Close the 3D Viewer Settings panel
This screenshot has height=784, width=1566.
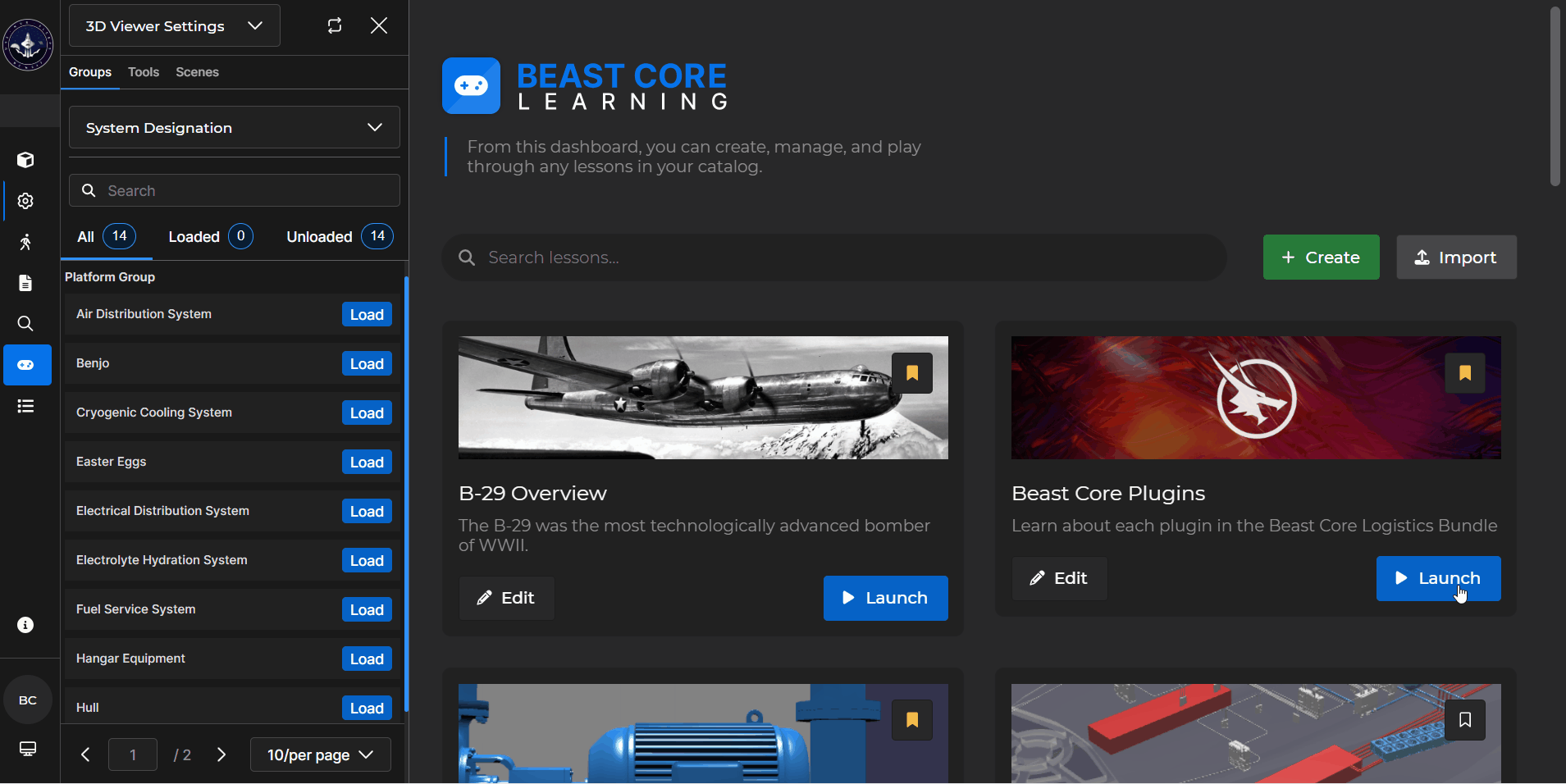[x=379, y=25]
